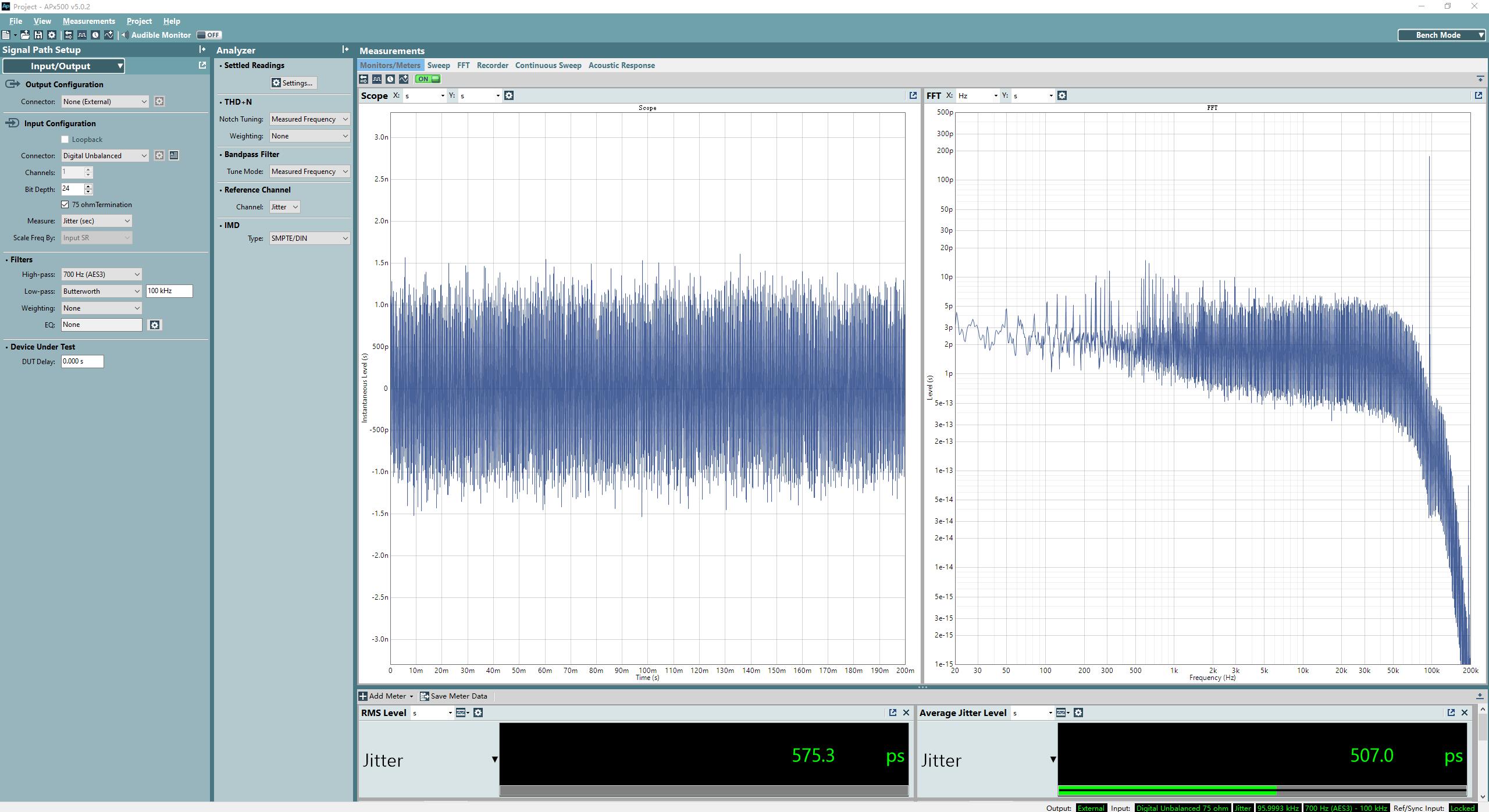Click the FFT panel expand icon
This screenshot has height=812, width=1489.
coord(1477,95)
